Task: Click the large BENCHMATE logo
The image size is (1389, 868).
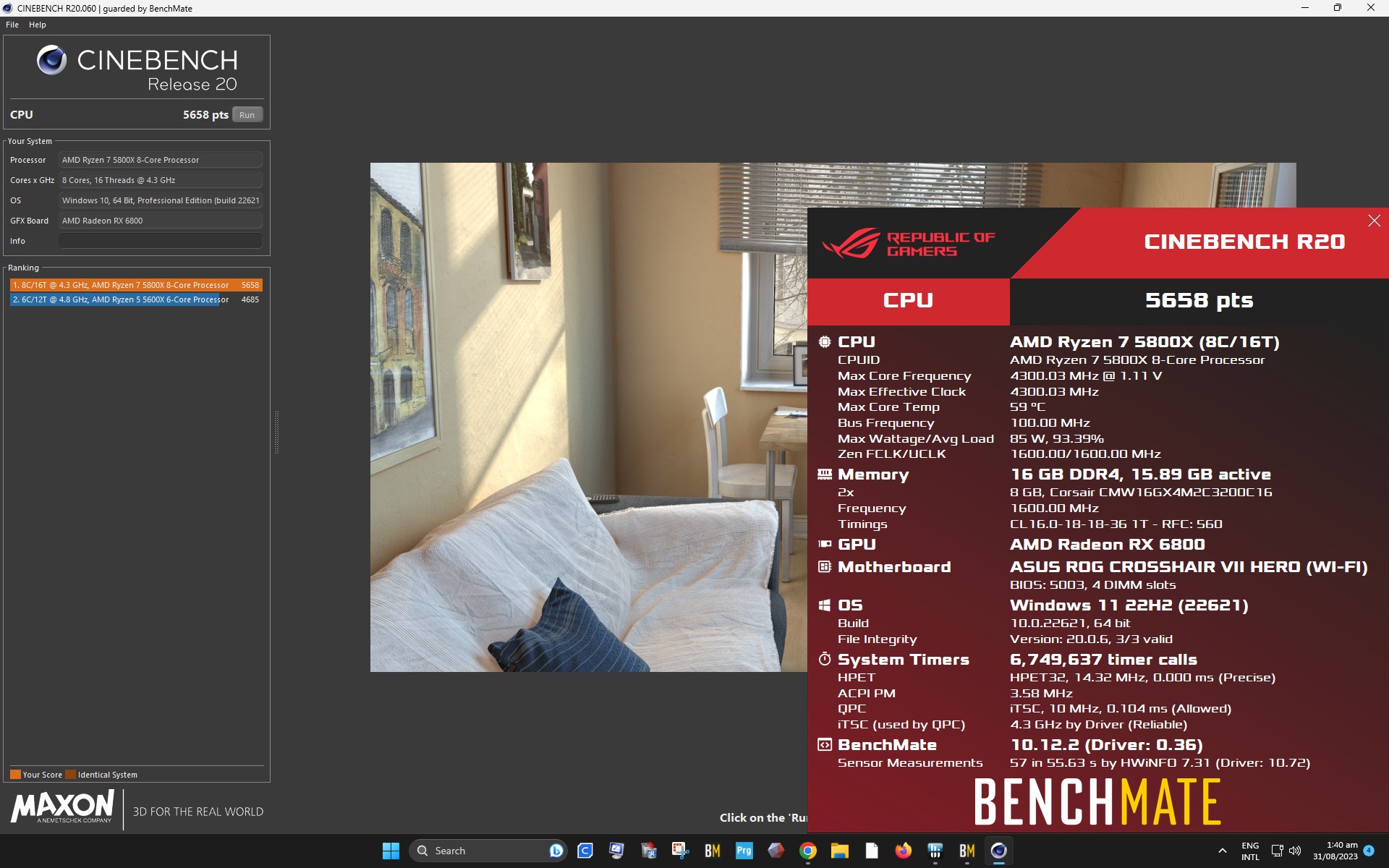Action: pos(1097,801)
